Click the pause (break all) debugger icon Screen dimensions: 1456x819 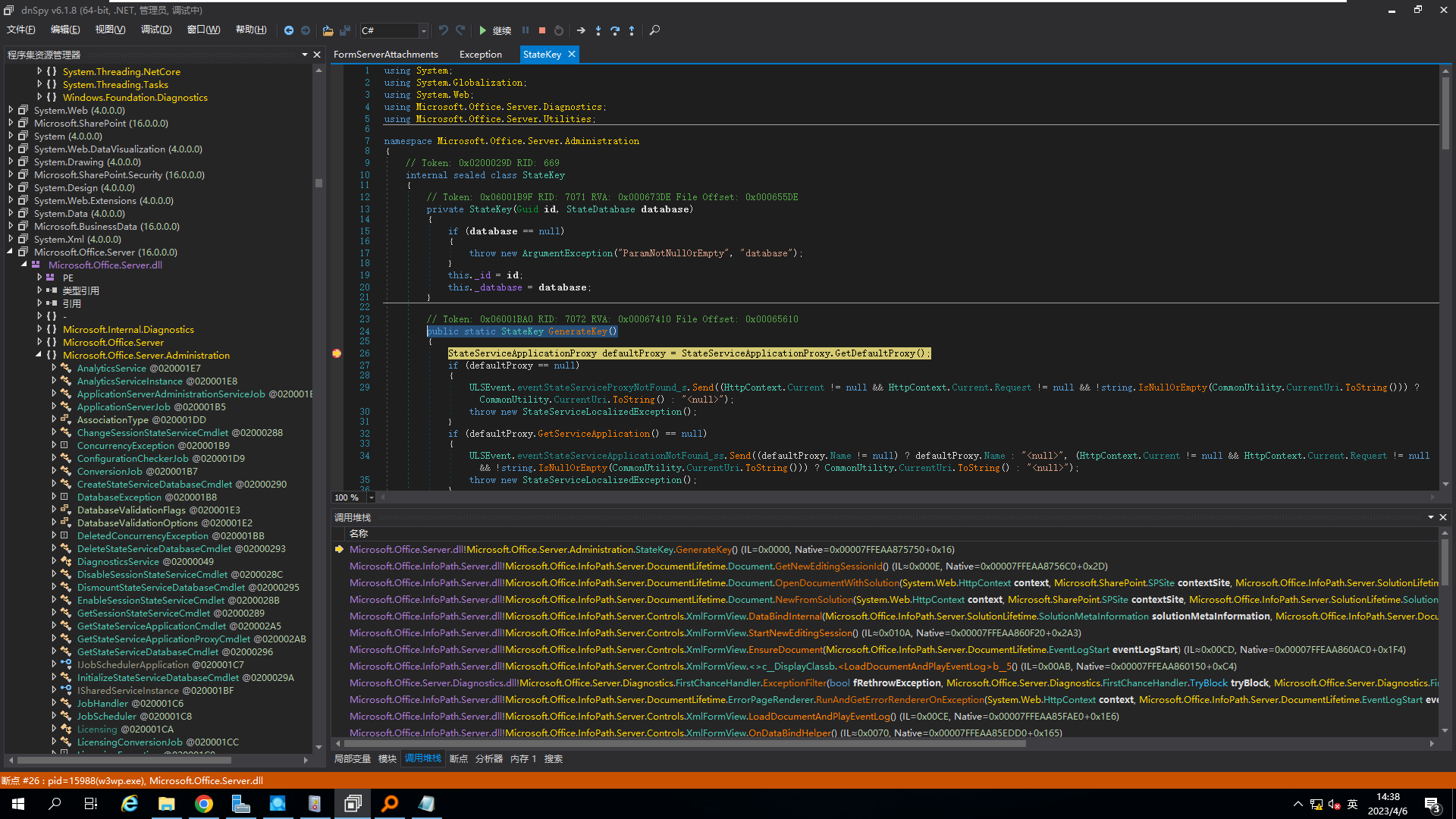526,30
